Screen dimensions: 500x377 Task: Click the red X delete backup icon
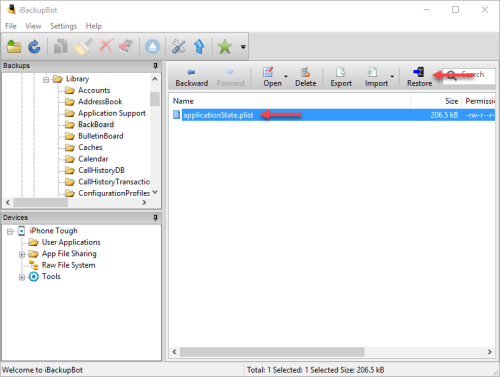pos(106,46)
